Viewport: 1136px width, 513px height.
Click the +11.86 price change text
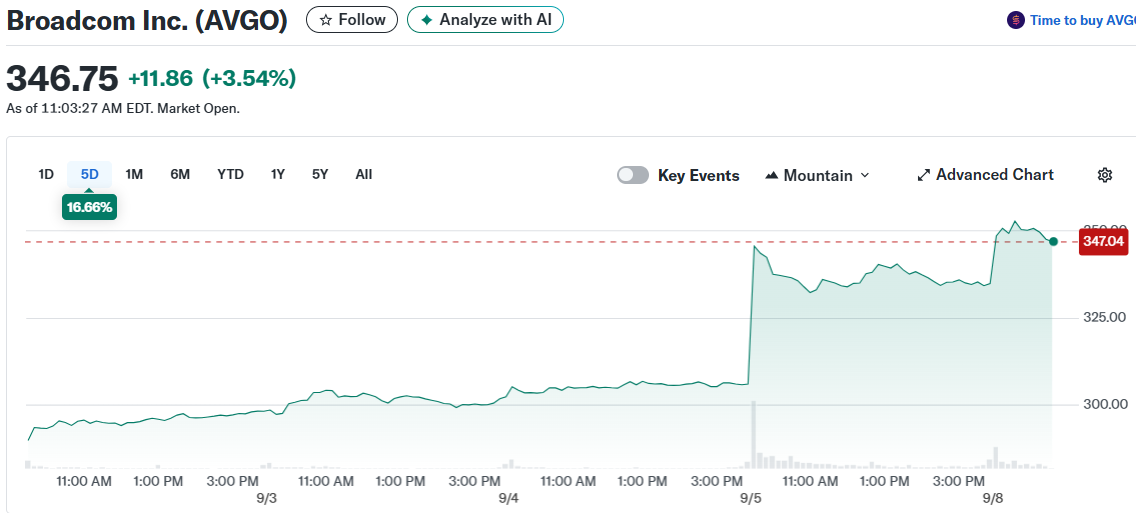click(x=161, y=78)
